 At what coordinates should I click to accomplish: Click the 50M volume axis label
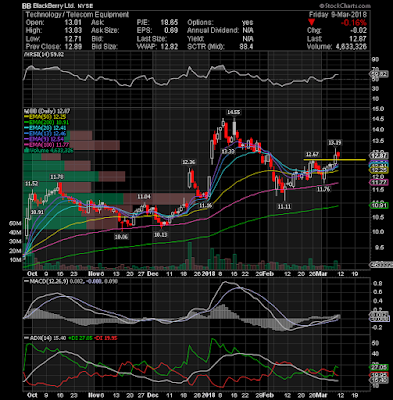point(15,223)
